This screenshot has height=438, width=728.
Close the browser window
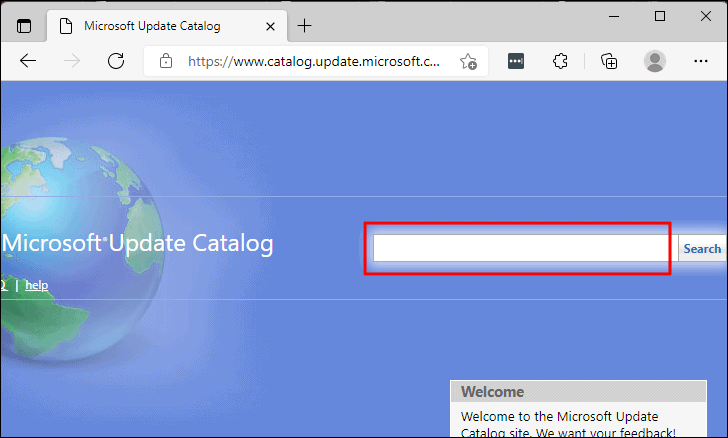click(x=706, y=16)
